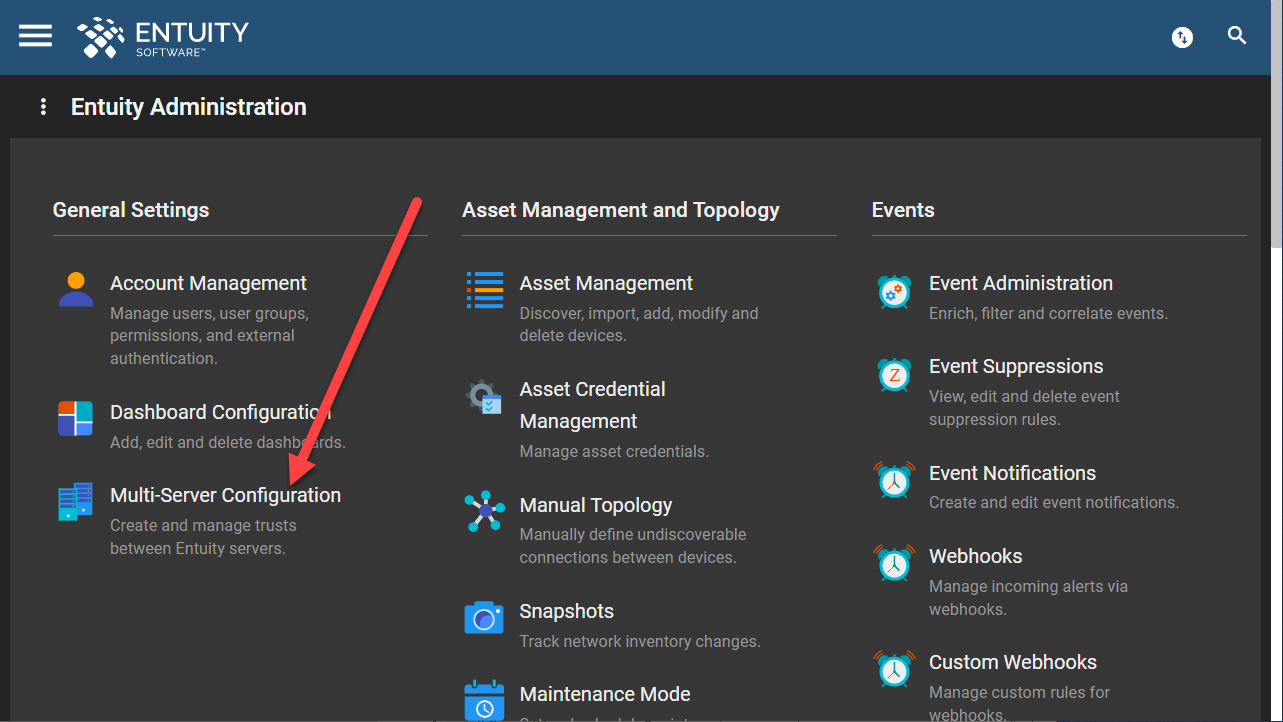Viewport: 1283px width, 722px height.
Task: Click the Asset Credential Management gear icon
Action: pos(485,395)
